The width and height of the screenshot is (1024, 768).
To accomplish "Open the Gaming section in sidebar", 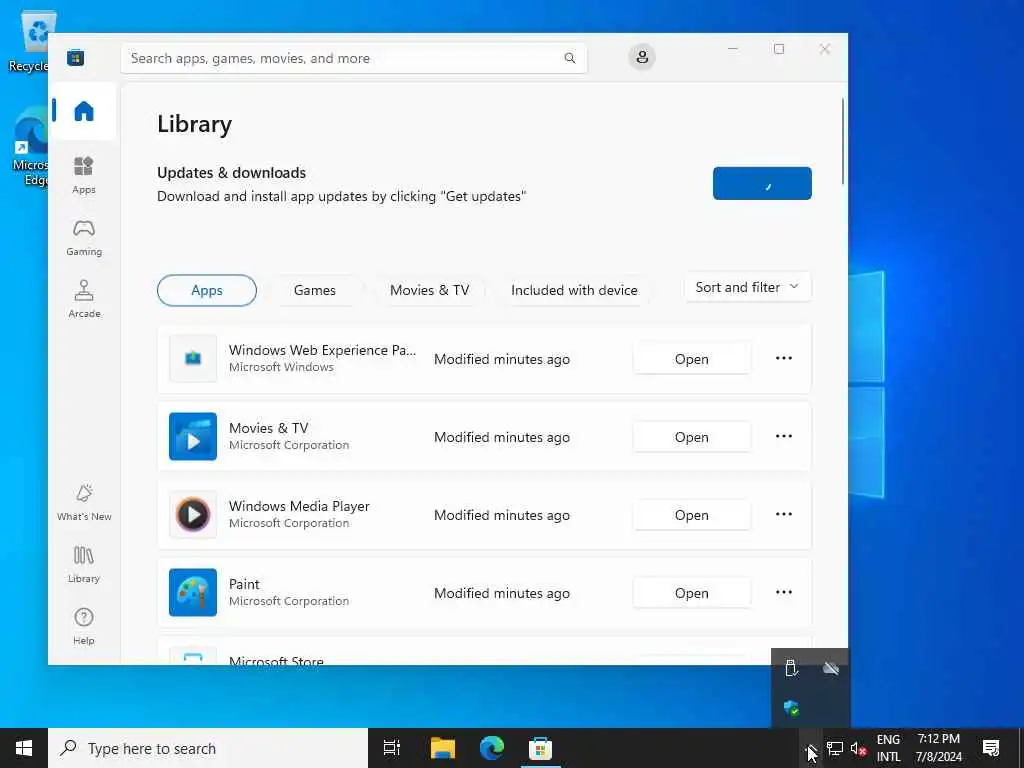I will point(84,237).
